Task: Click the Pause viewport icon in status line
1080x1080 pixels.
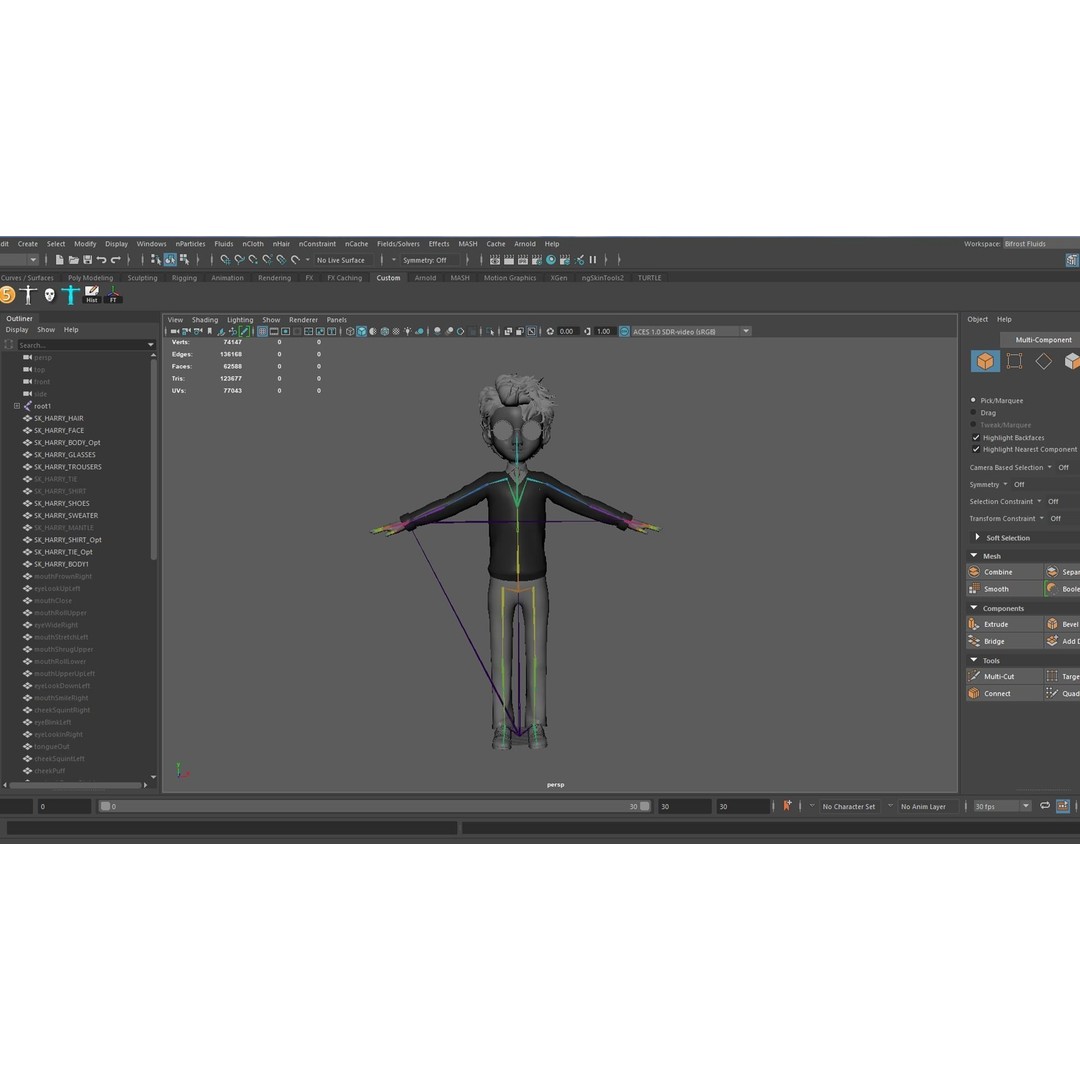Action: click(x=593, y=260)
